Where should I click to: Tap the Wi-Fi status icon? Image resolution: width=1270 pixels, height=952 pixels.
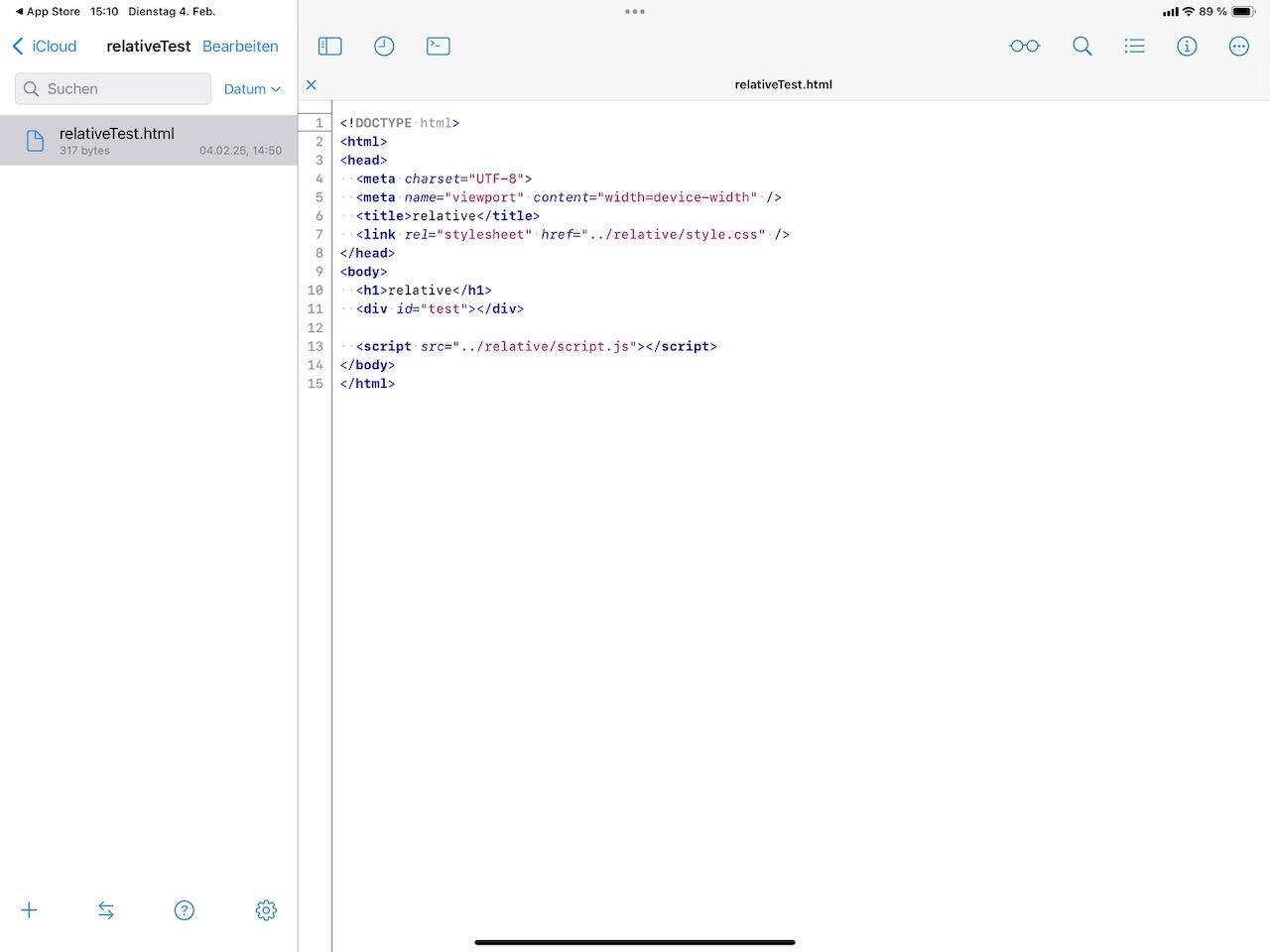pos(1188,12)
